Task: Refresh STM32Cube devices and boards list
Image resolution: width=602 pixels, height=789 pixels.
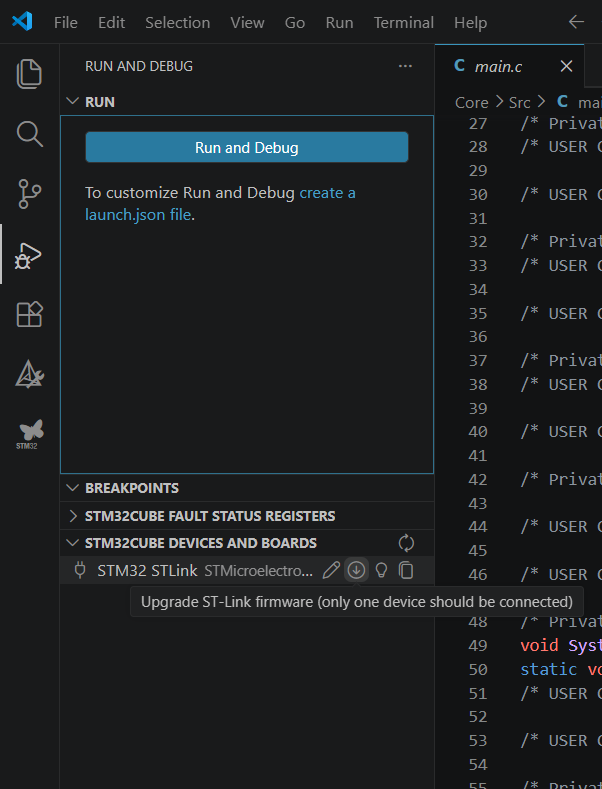Action: (x=406, y=543)
